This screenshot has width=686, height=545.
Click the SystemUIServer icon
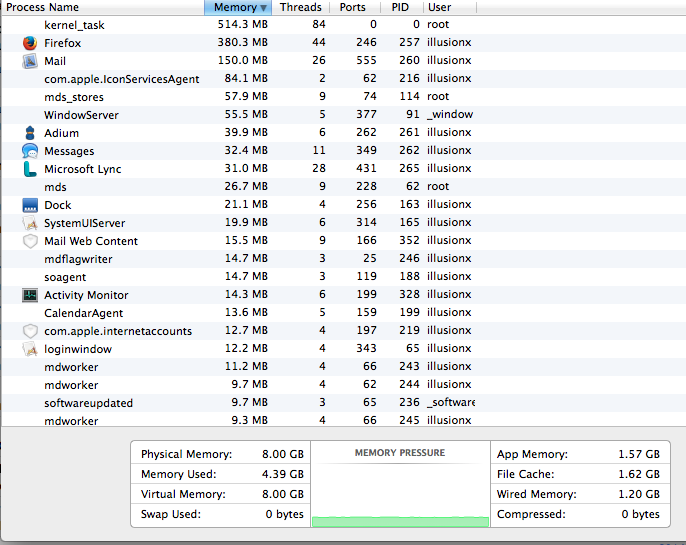point(30,223)
